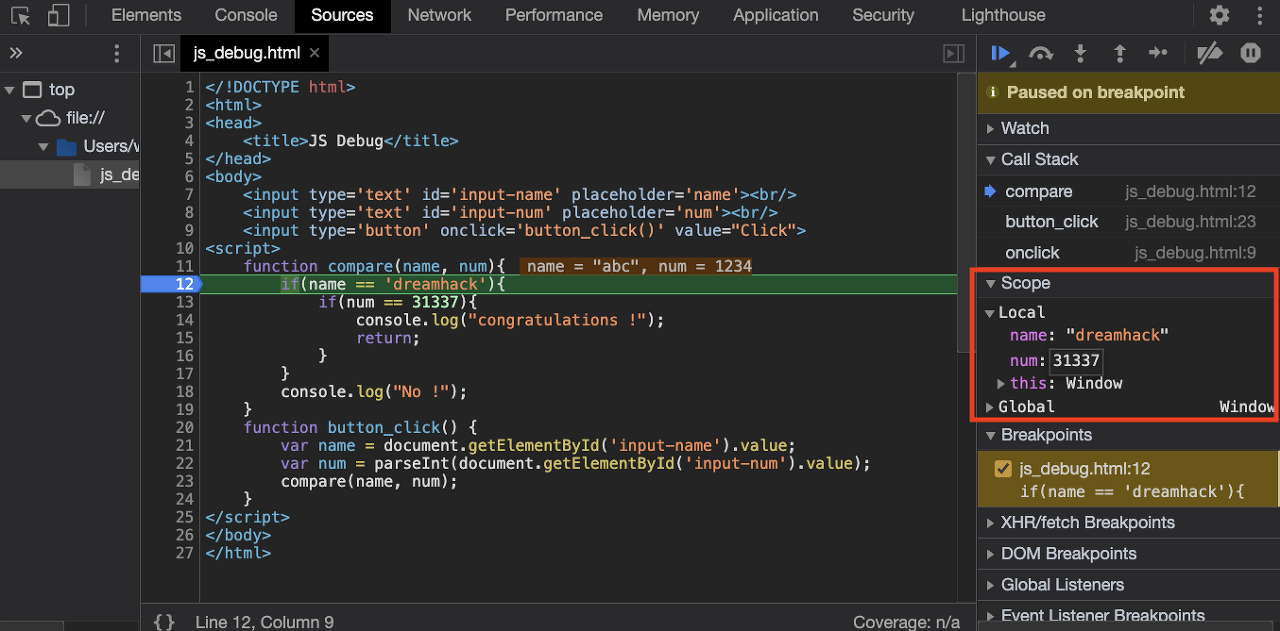Collapse the 'top' frame tree node
The width and height of the screenshot is (1280, 631).
pos(9,90)
